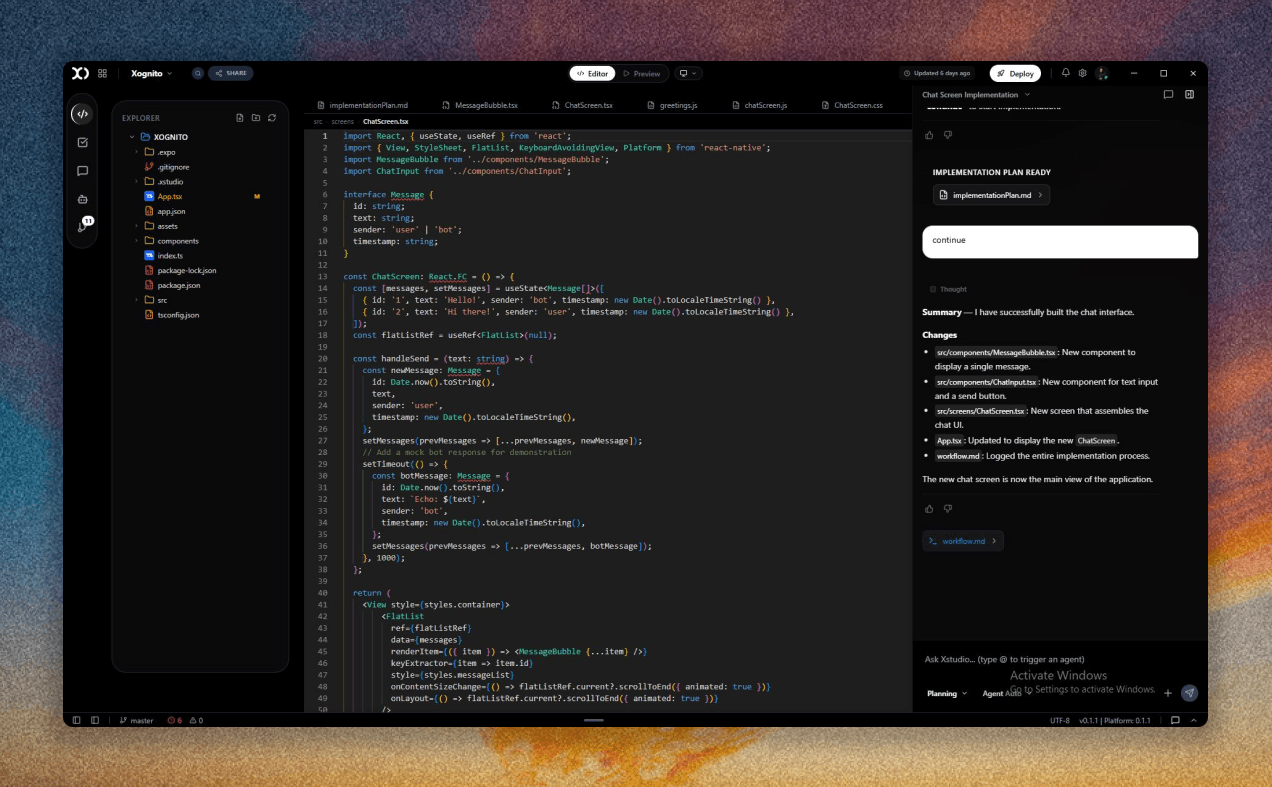Open search using the magnifier icon
Image resolution: width=1272 pixels, height=787 pixels.
tap(198, 72)
